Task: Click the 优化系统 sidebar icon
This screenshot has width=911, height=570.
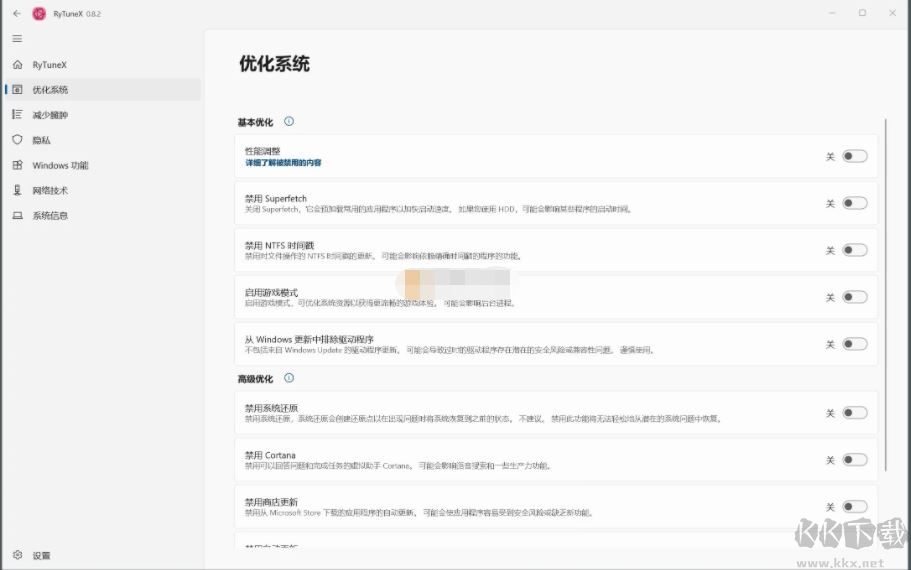Action: [17, 89]
